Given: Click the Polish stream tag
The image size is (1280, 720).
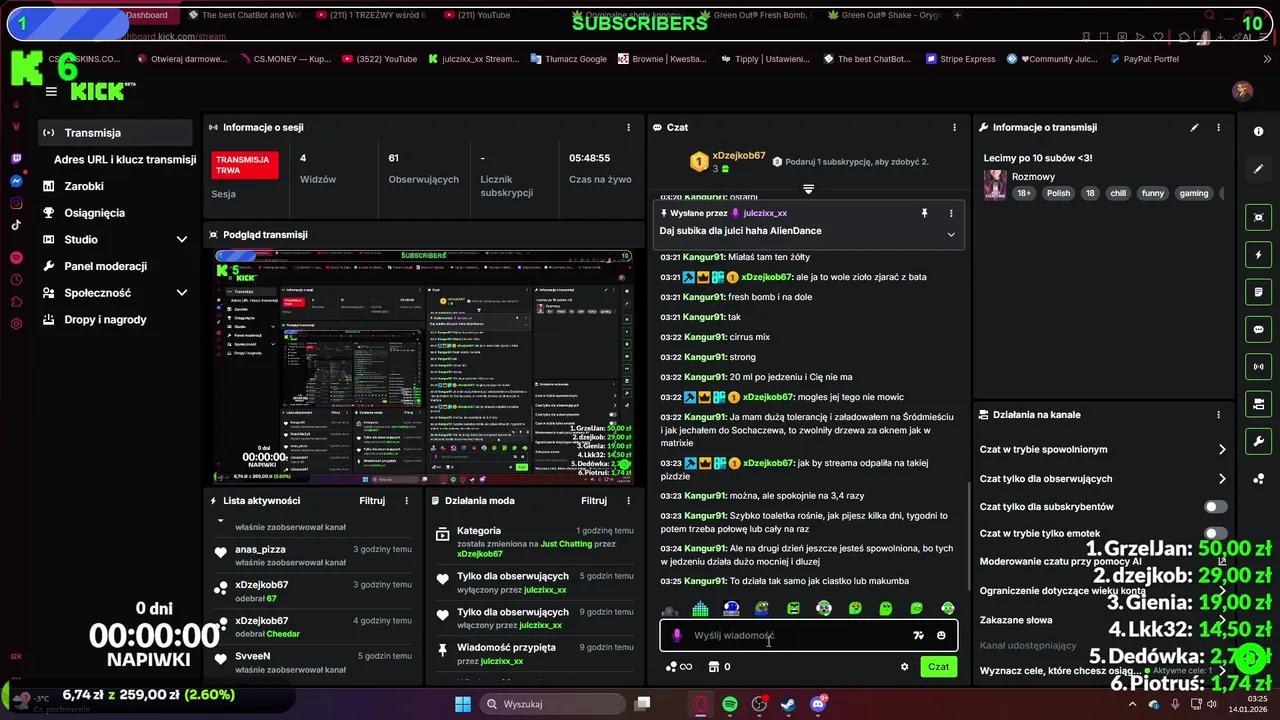Looking at the screenshot, I should pyautogui.click(x=1058, y=193).
